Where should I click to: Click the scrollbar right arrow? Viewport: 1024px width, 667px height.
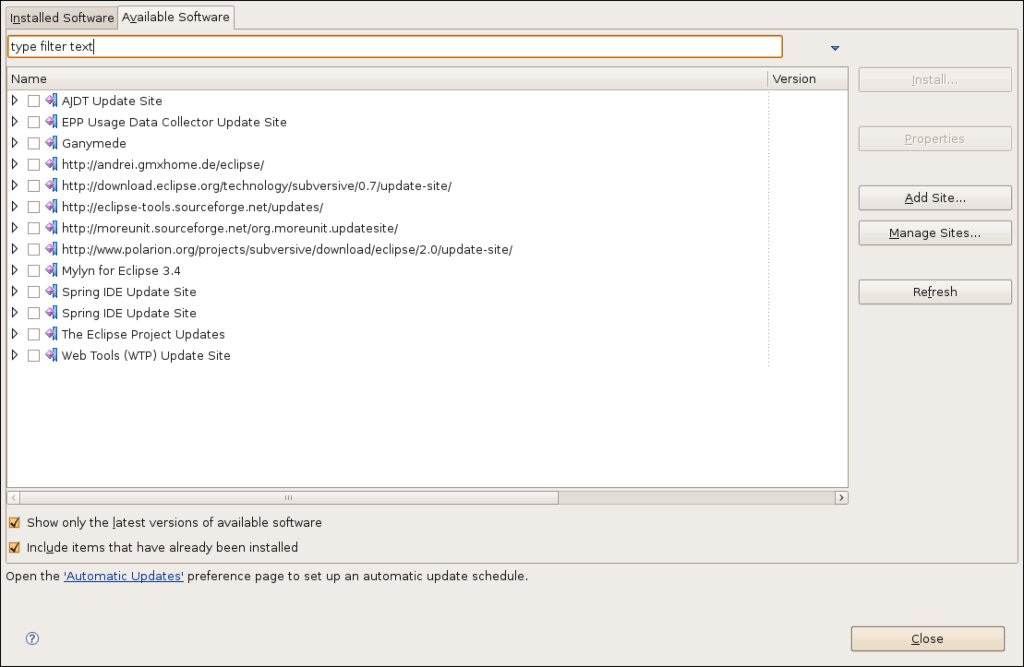pos(841,498)
